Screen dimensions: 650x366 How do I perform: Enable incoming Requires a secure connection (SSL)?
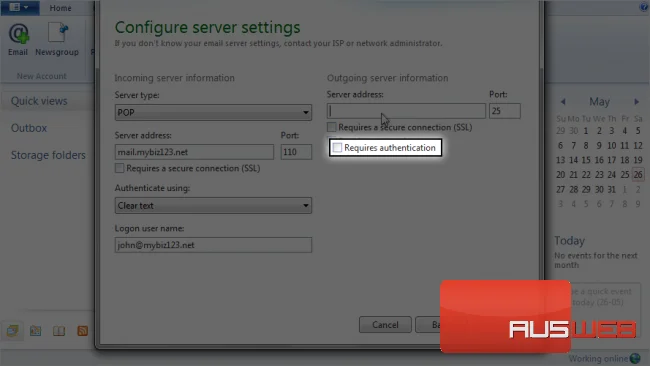119,168
